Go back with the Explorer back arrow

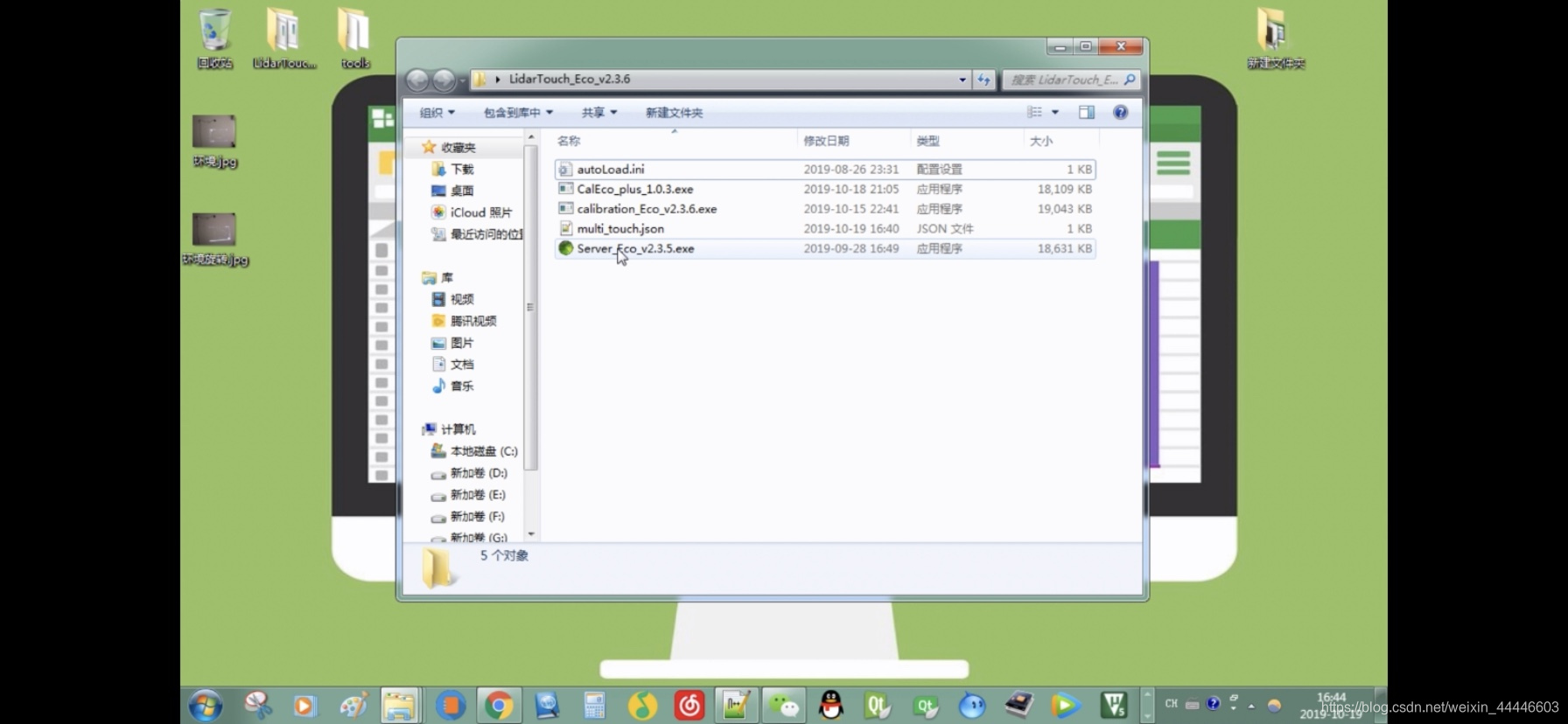click(417, 80)
